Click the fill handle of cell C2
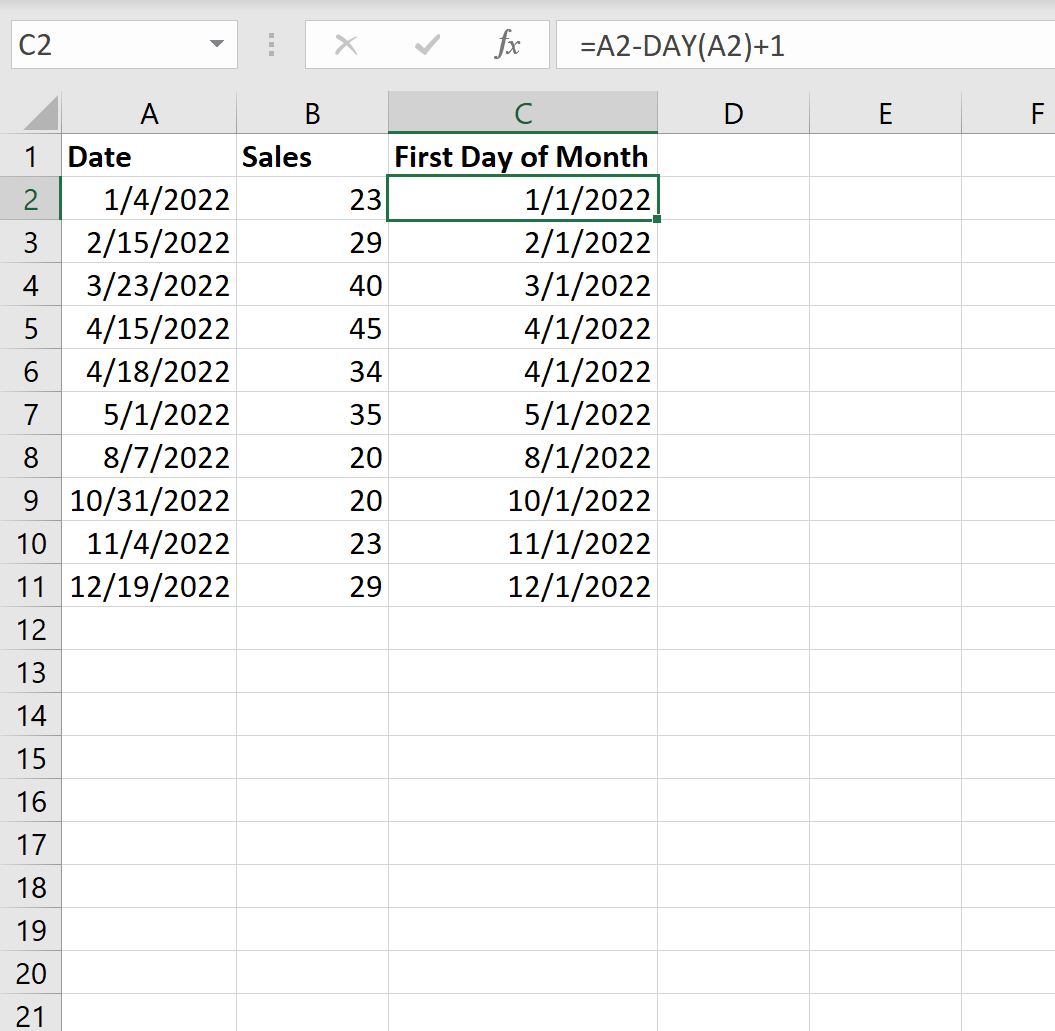 [657, 219]
